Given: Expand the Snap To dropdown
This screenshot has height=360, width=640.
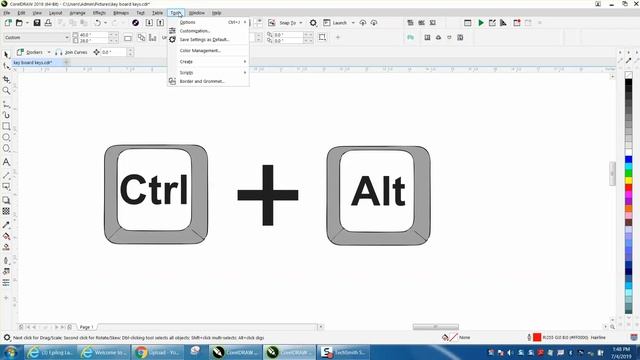Looking at the screenshot, I should pos(301,23).
